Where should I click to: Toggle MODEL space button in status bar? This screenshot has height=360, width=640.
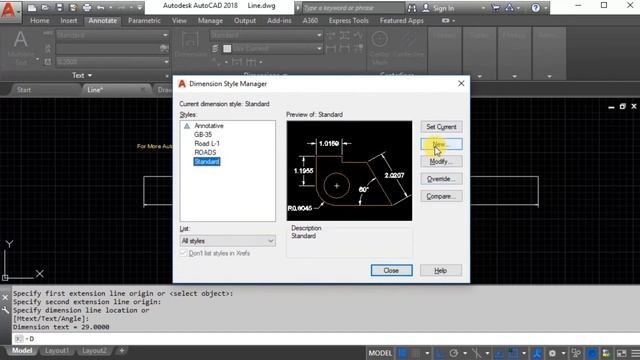point(380,353)
